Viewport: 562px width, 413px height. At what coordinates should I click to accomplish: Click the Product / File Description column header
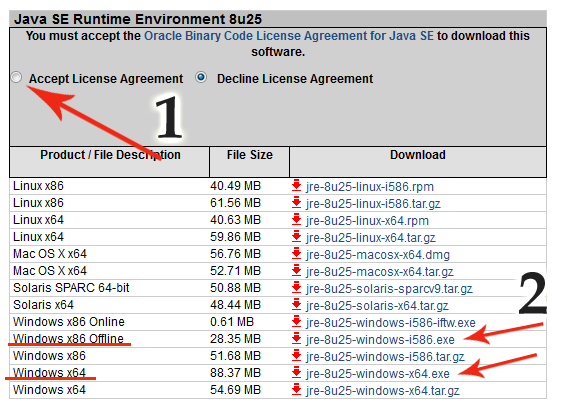[110, 162]
